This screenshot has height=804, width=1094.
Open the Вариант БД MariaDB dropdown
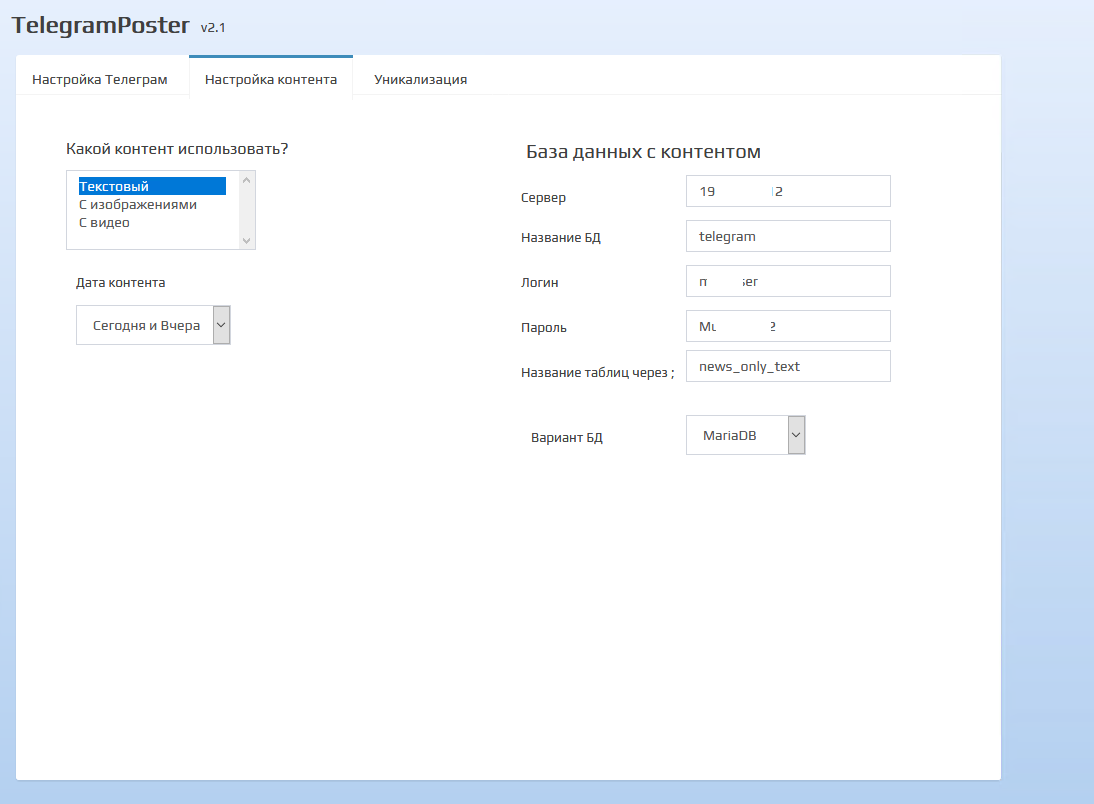pos(746,436)
